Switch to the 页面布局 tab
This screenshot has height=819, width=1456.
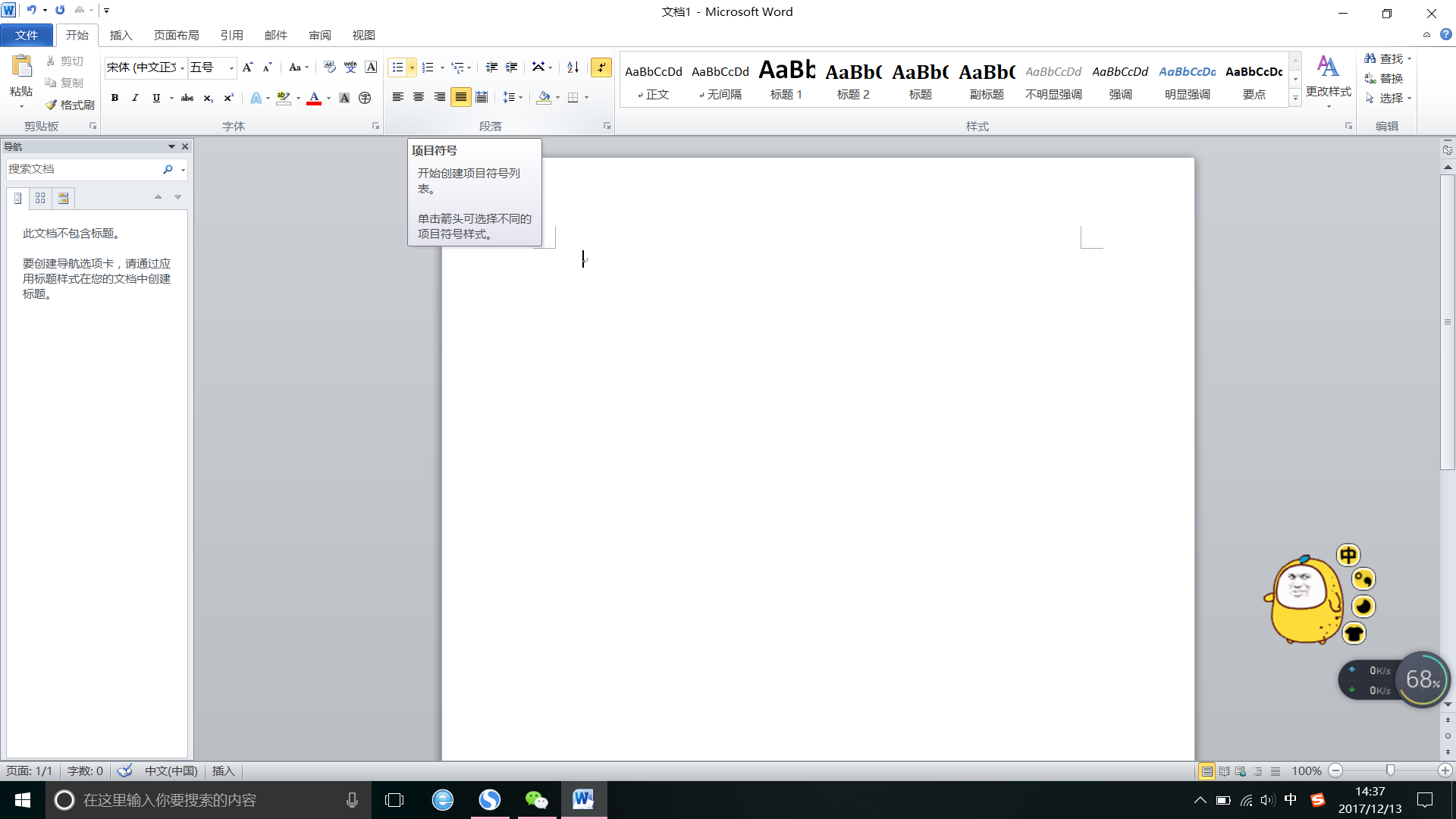point(176,35)
